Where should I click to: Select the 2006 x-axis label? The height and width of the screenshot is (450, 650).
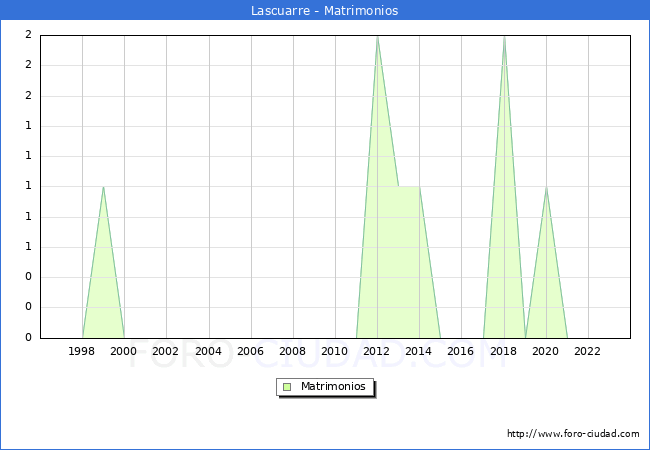250,351
